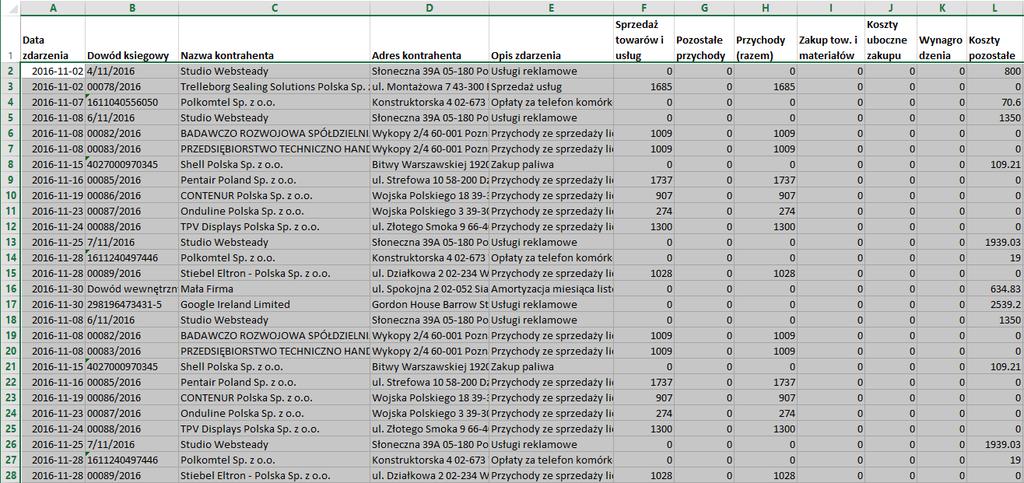Select column D header

click(x=429, y=8)
